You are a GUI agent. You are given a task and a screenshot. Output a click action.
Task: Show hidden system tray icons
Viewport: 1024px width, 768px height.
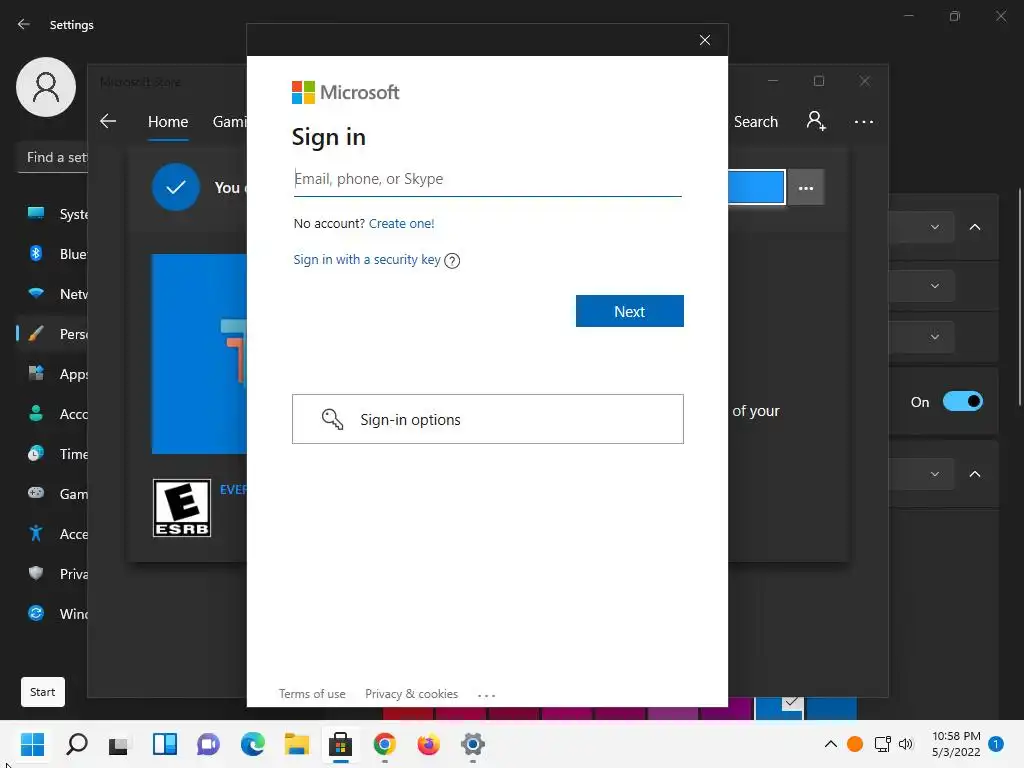coord(830,744)
